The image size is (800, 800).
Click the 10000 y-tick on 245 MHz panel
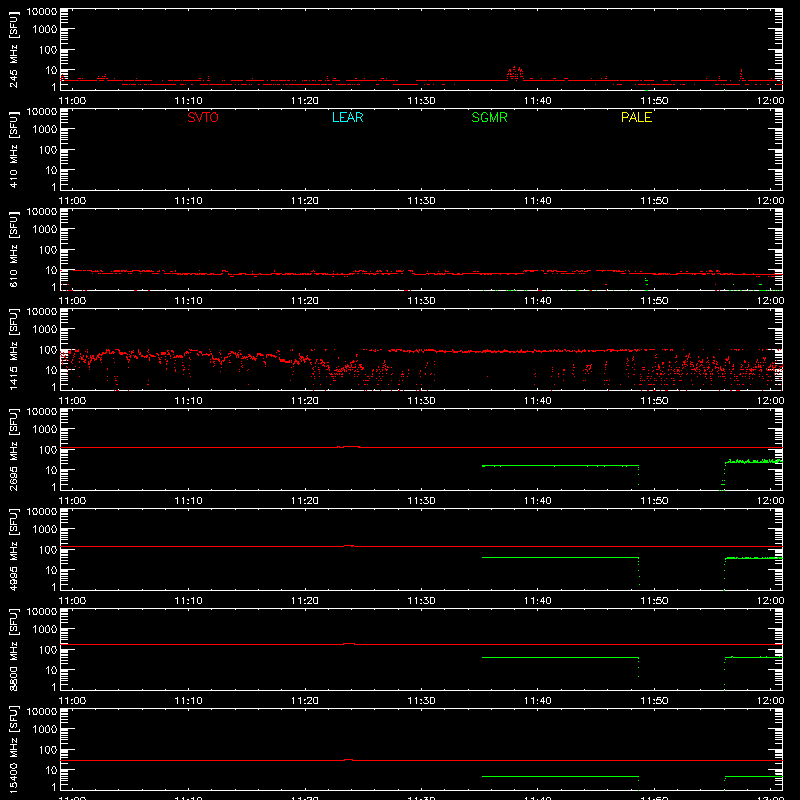(42, 12)
